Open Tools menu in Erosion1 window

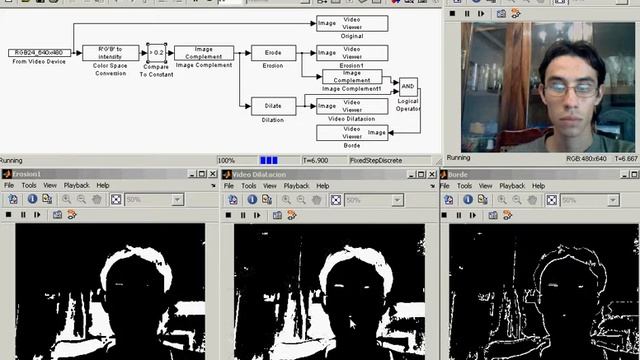pos(29,185)
